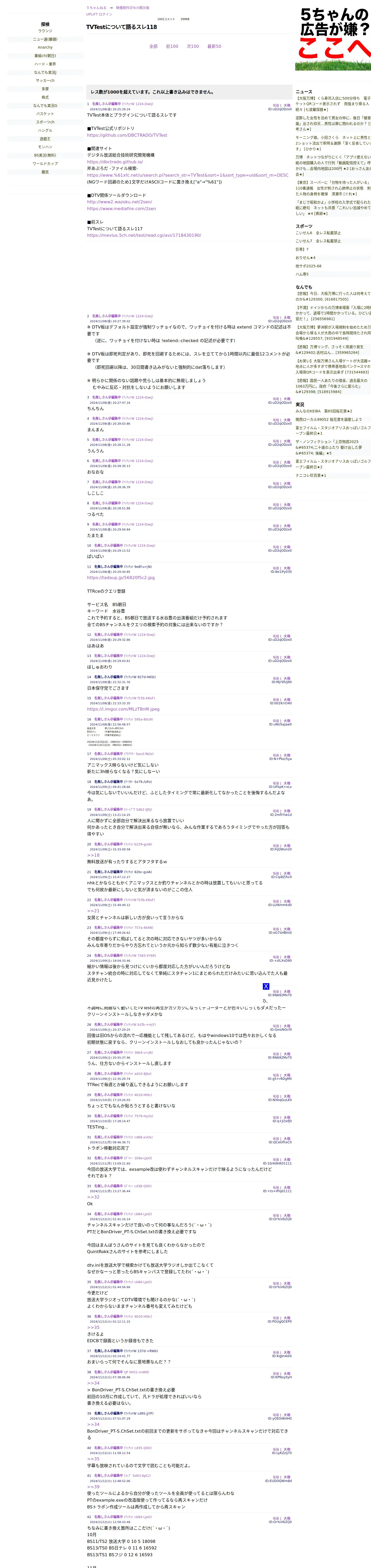Click 垢版 on post 11
Image resolution: width=371 pixels, height=1568 pixels.
tap(276, 568)
